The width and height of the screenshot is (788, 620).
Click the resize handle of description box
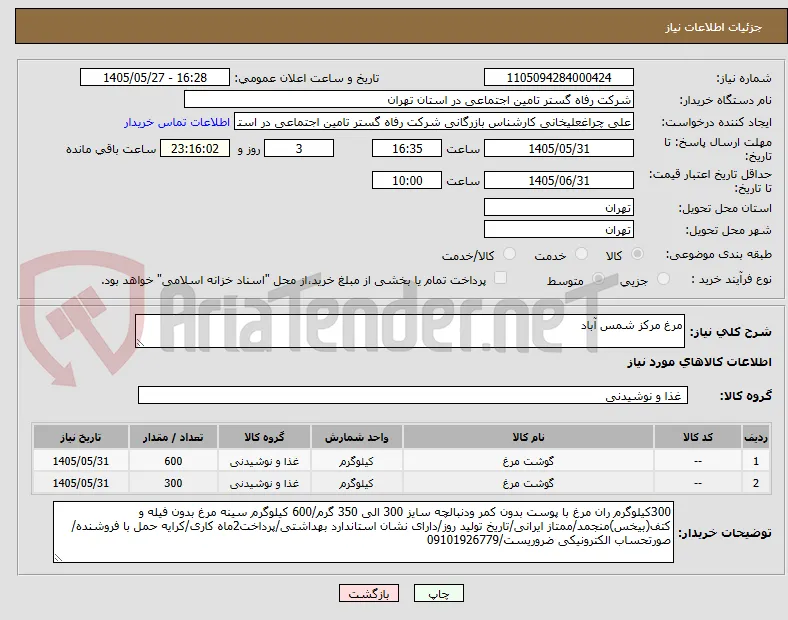point(140,342)
